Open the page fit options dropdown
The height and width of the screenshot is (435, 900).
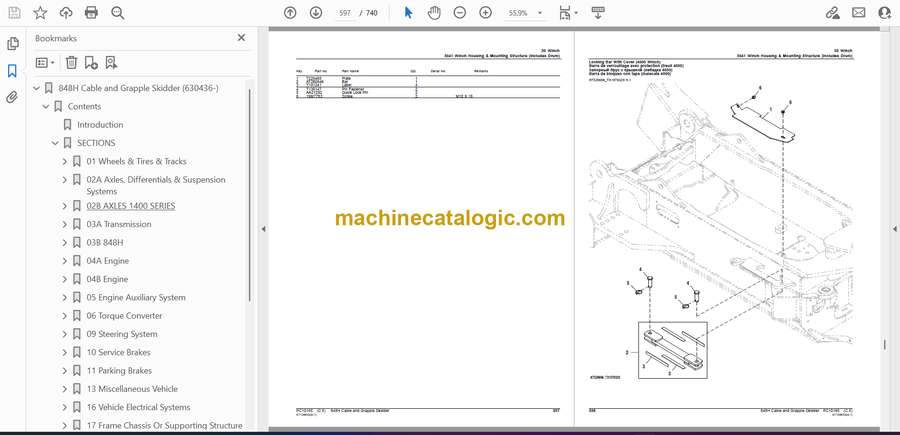[568, 13]
